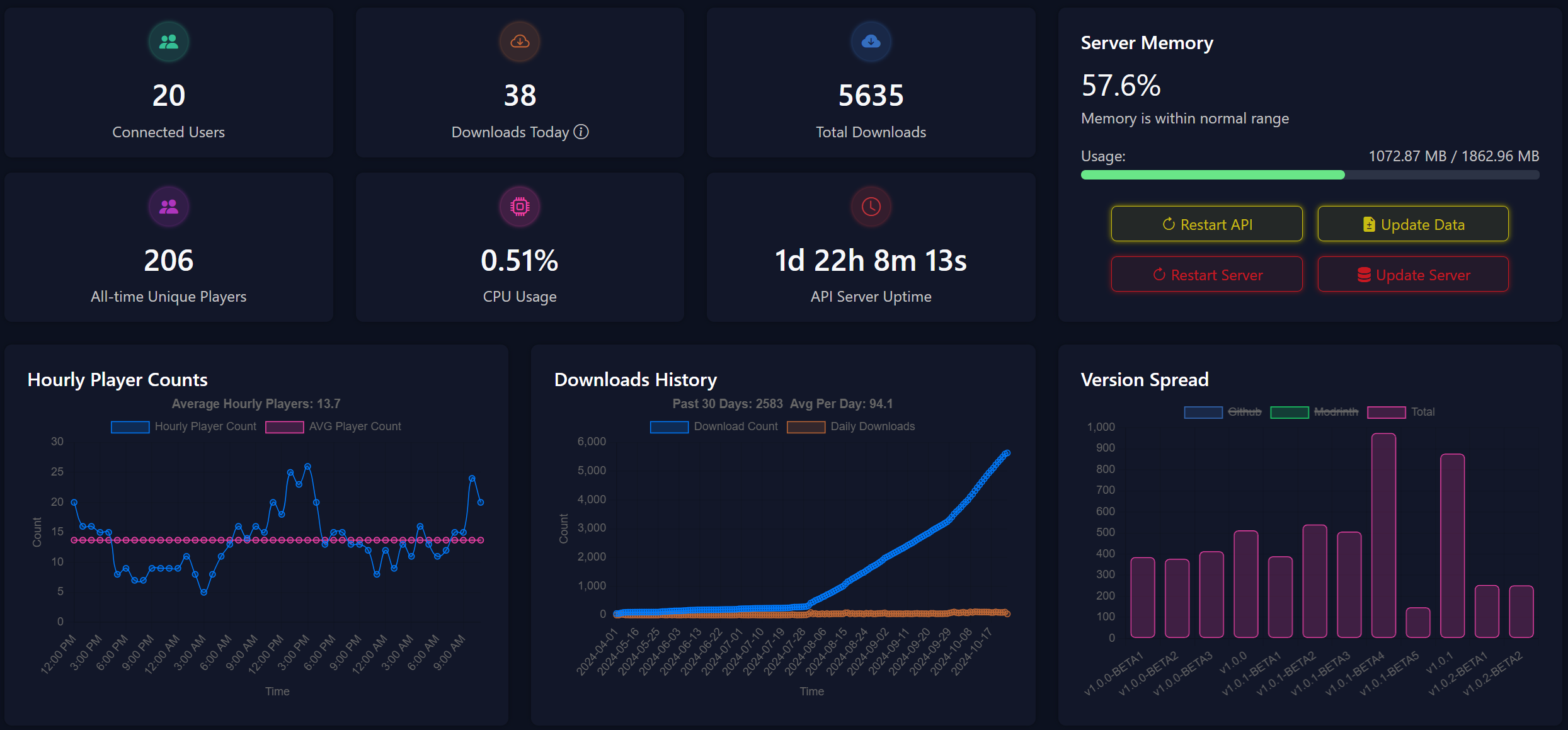
Task: Click the 38 Downloads Today value
Action: 520,96
